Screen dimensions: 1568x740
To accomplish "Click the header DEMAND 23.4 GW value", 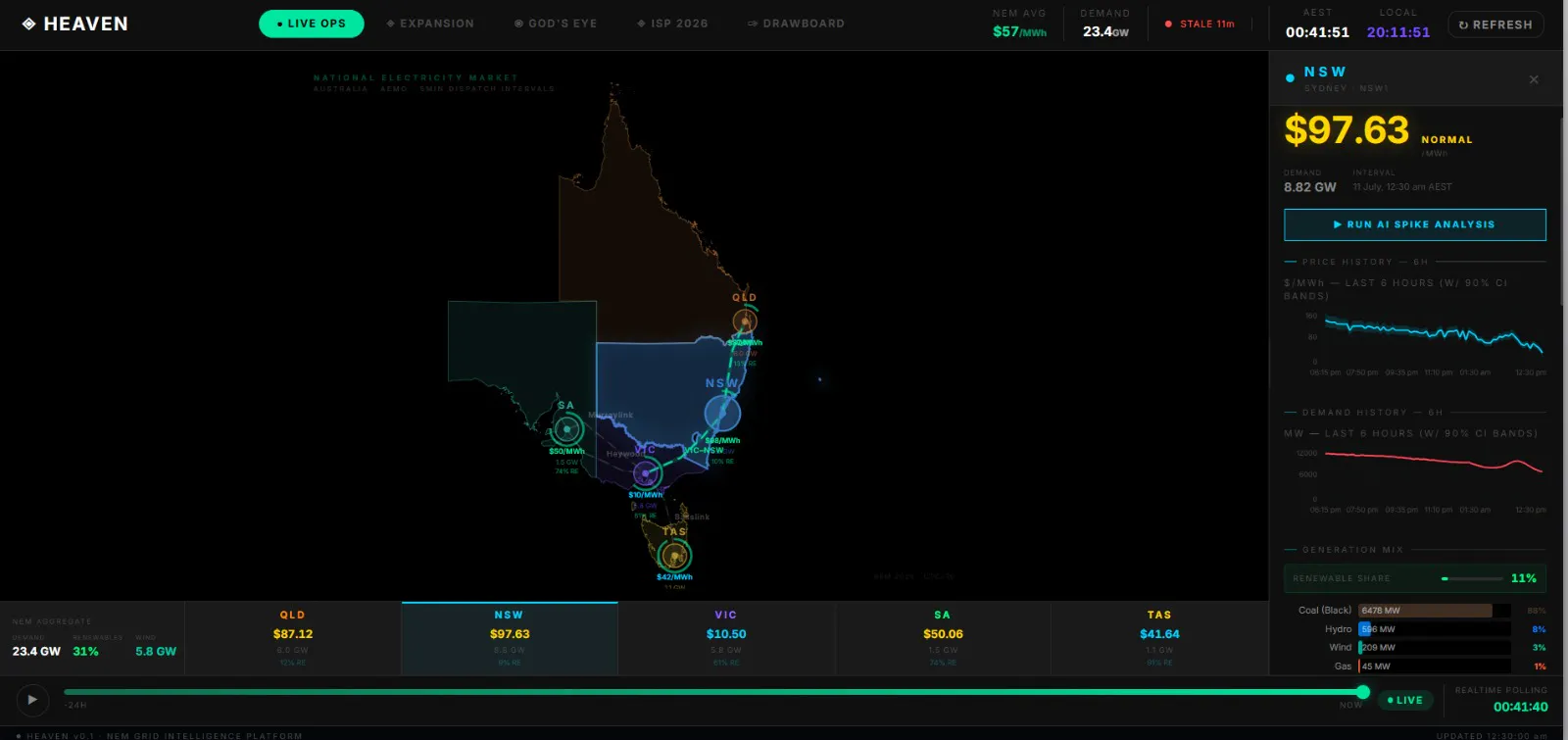I will (x=1105, y=31).
